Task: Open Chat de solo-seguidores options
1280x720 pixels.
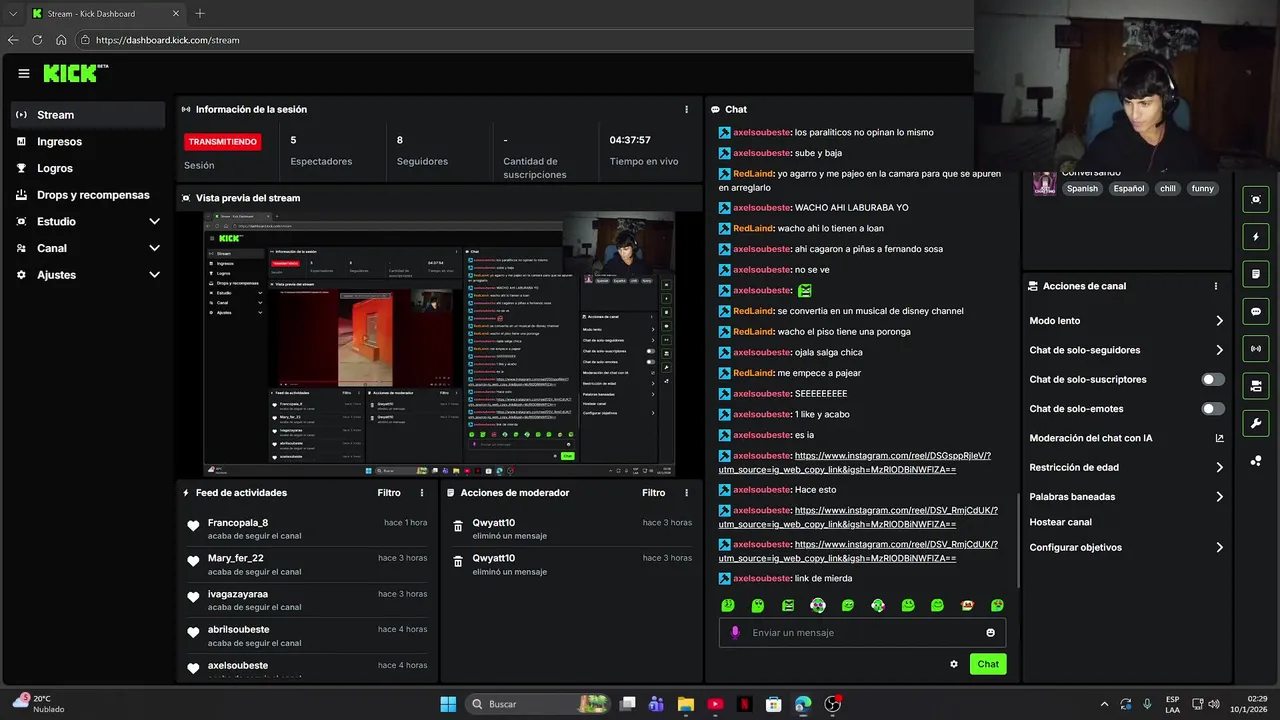Action: (x=1126, y=350)
